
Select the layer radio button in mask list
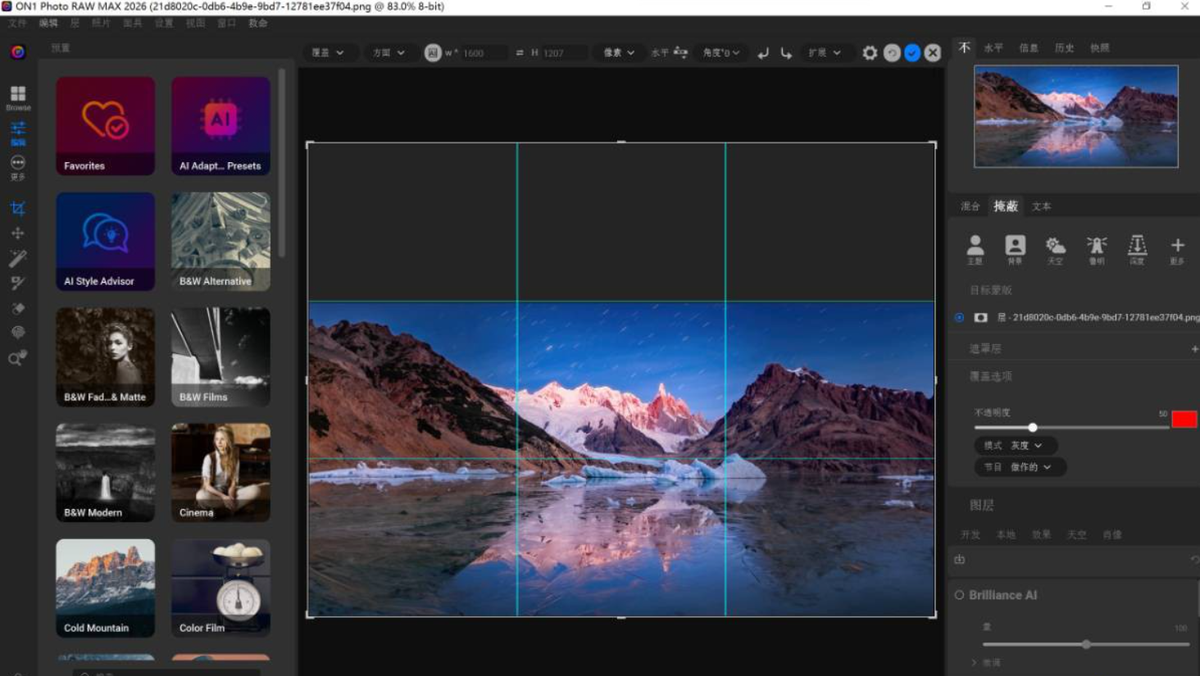960,317
